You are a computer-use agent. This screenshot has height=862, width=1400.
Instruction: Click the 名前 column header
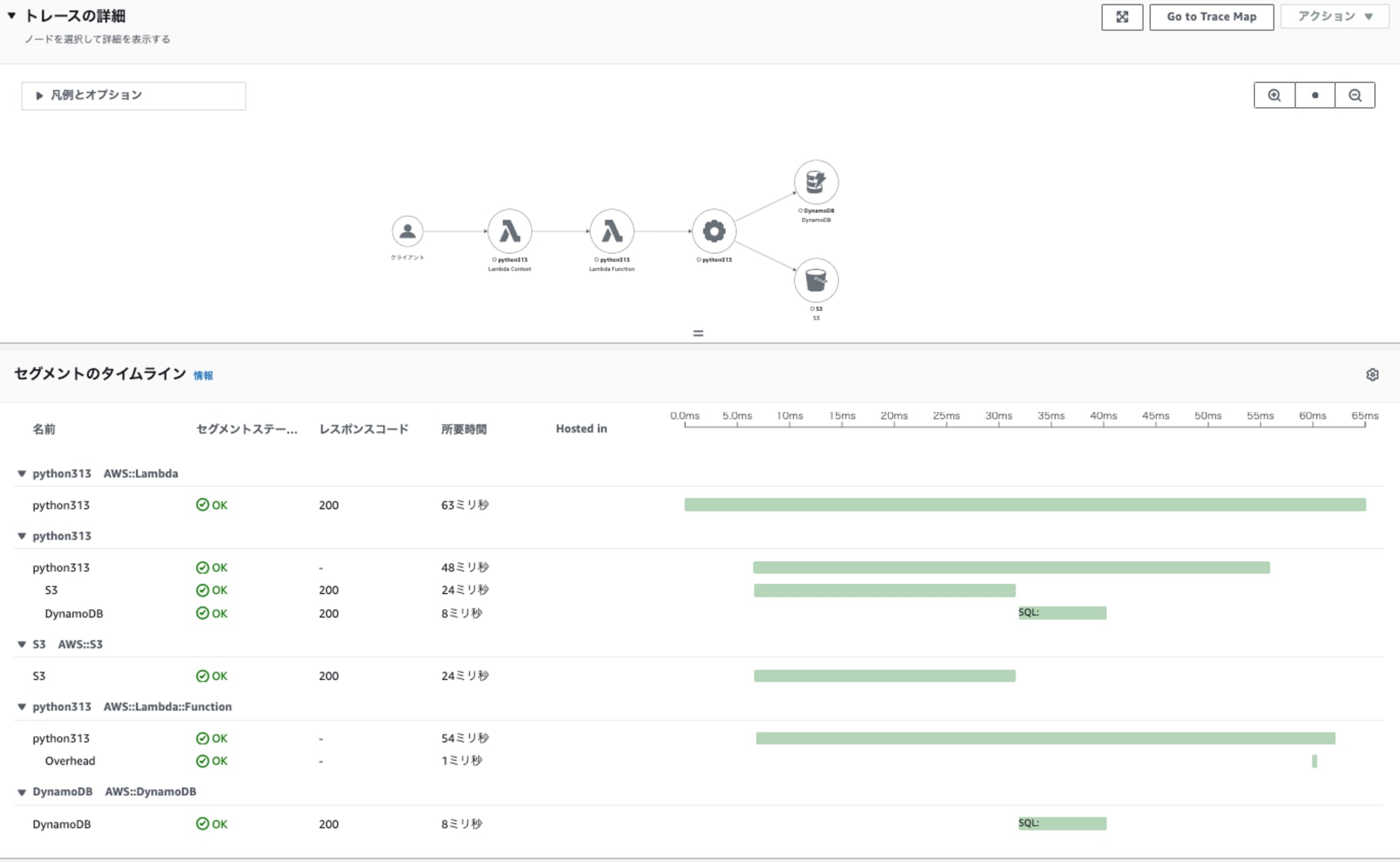click(x=43, y=429)
